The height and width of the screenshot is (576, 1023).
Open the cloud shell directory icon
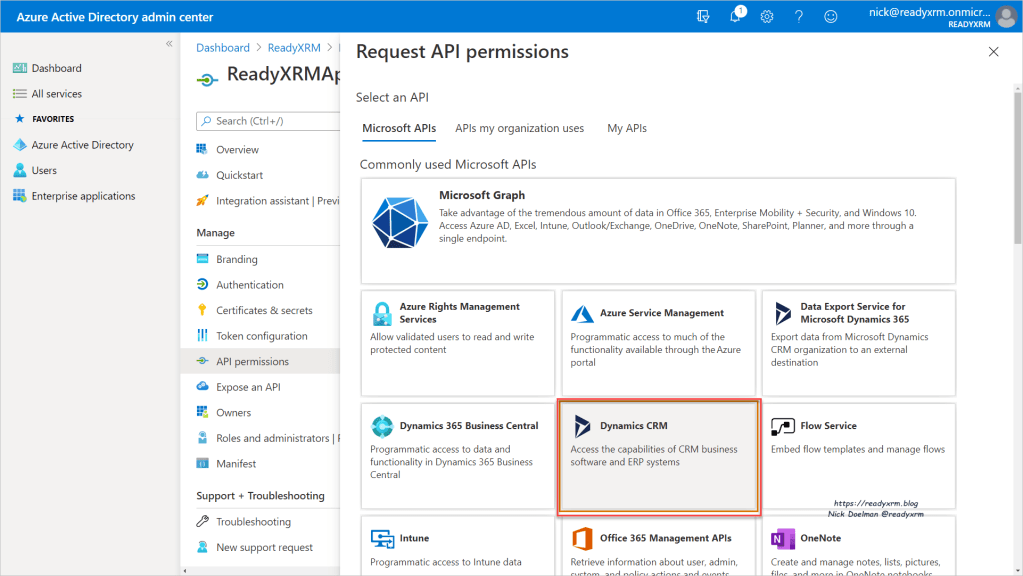tap(703, 17)
